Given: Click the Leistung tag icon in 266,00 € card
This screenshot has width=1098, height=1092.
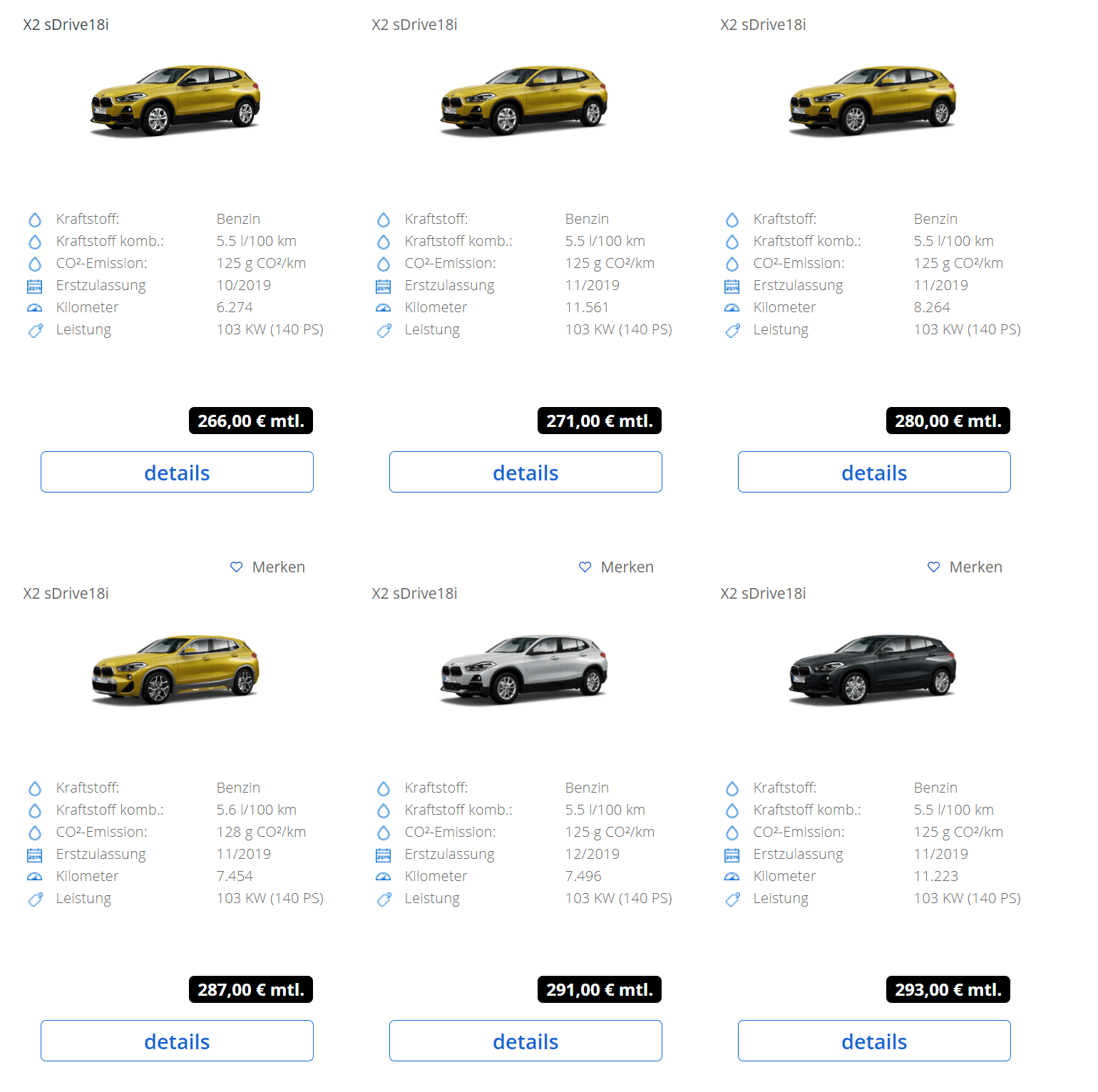Looking at the screenshot, I should tap(35, 331).
